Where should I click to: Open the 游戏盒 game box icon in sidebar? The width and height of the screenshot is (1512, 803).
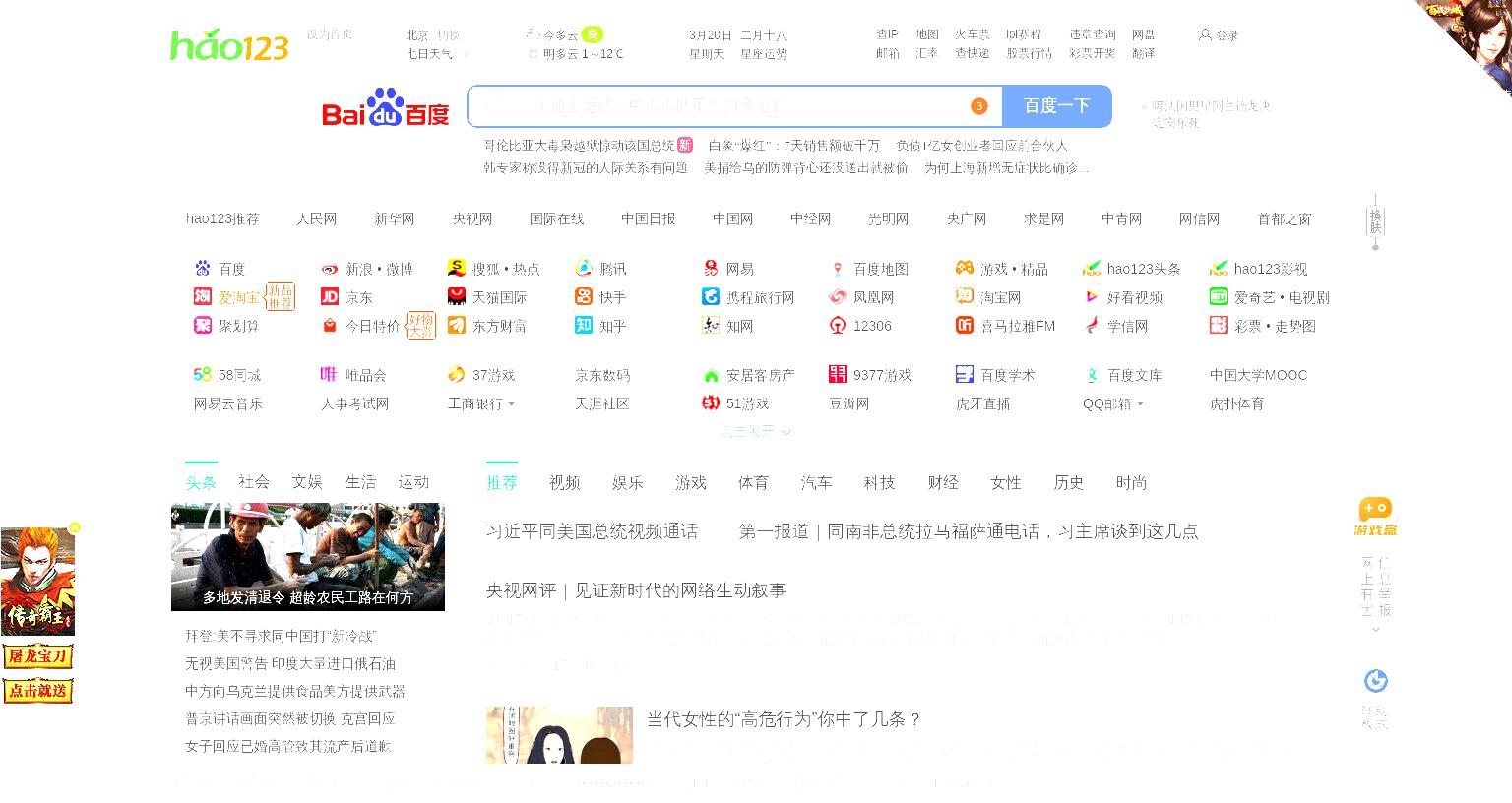[1375, 517]
